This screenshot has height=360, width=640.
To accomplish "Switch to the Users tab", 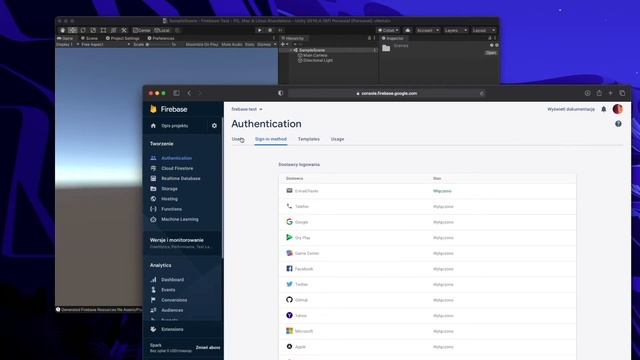I will click(238, 139).
